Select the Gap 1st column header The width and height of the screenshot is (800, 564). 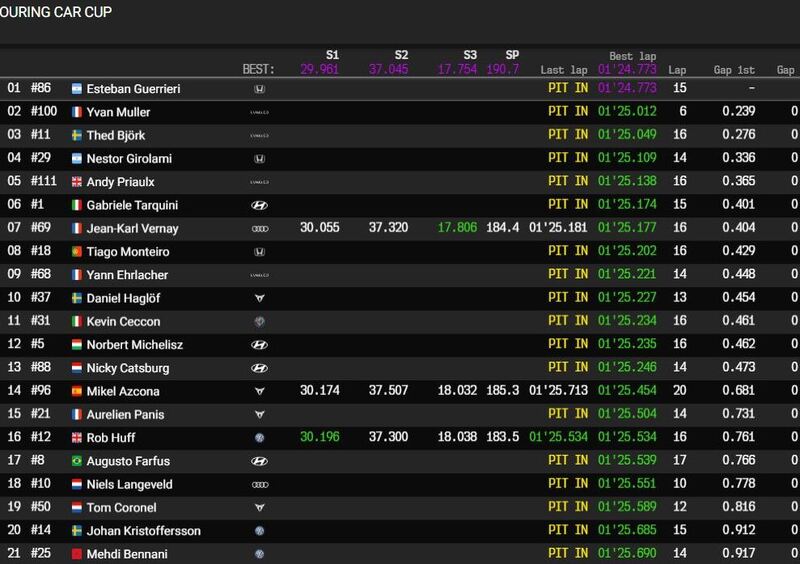732,71
